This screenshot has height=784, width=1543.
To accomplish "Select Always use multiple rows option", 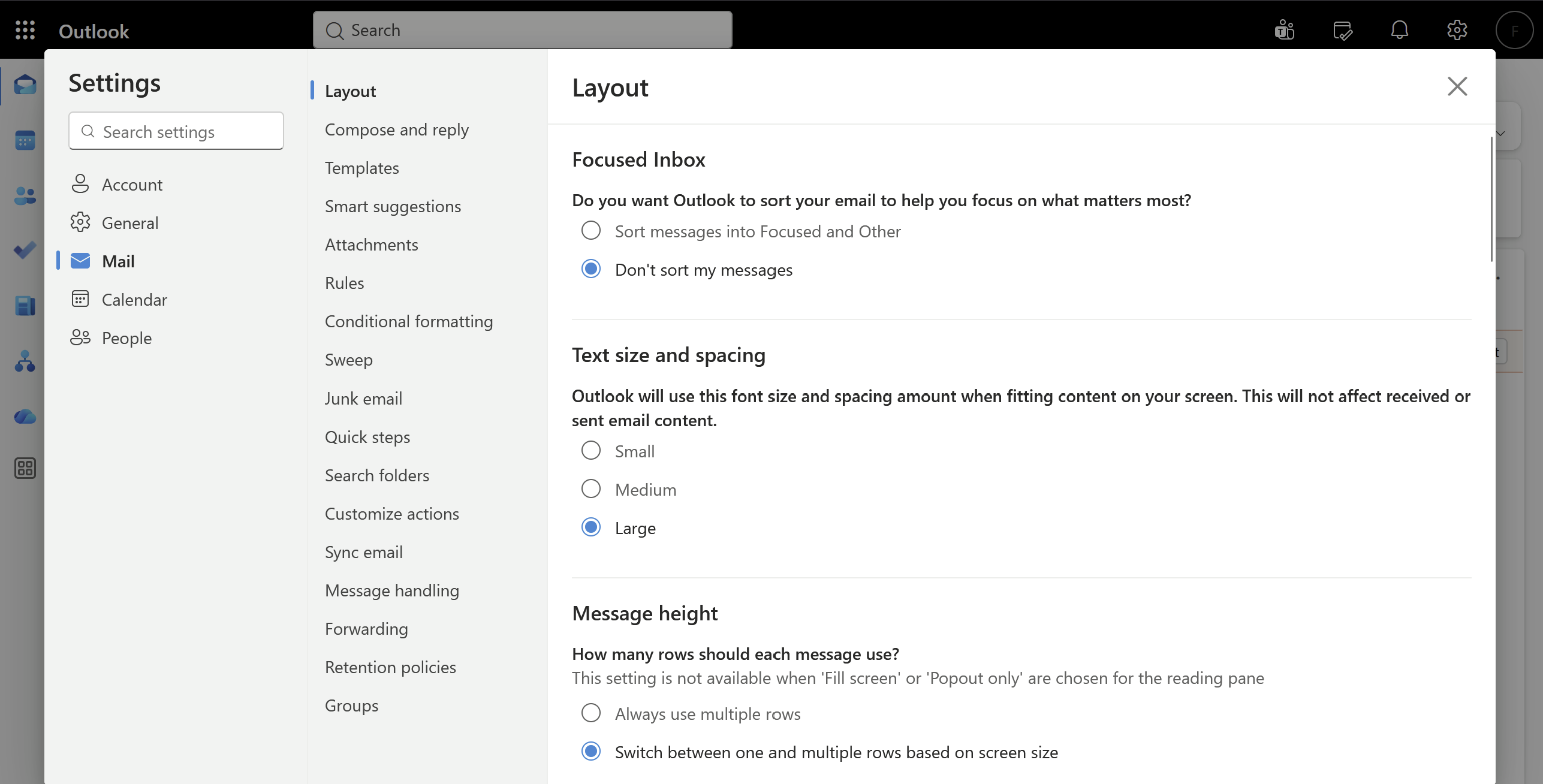I will [x=591, y=713].
